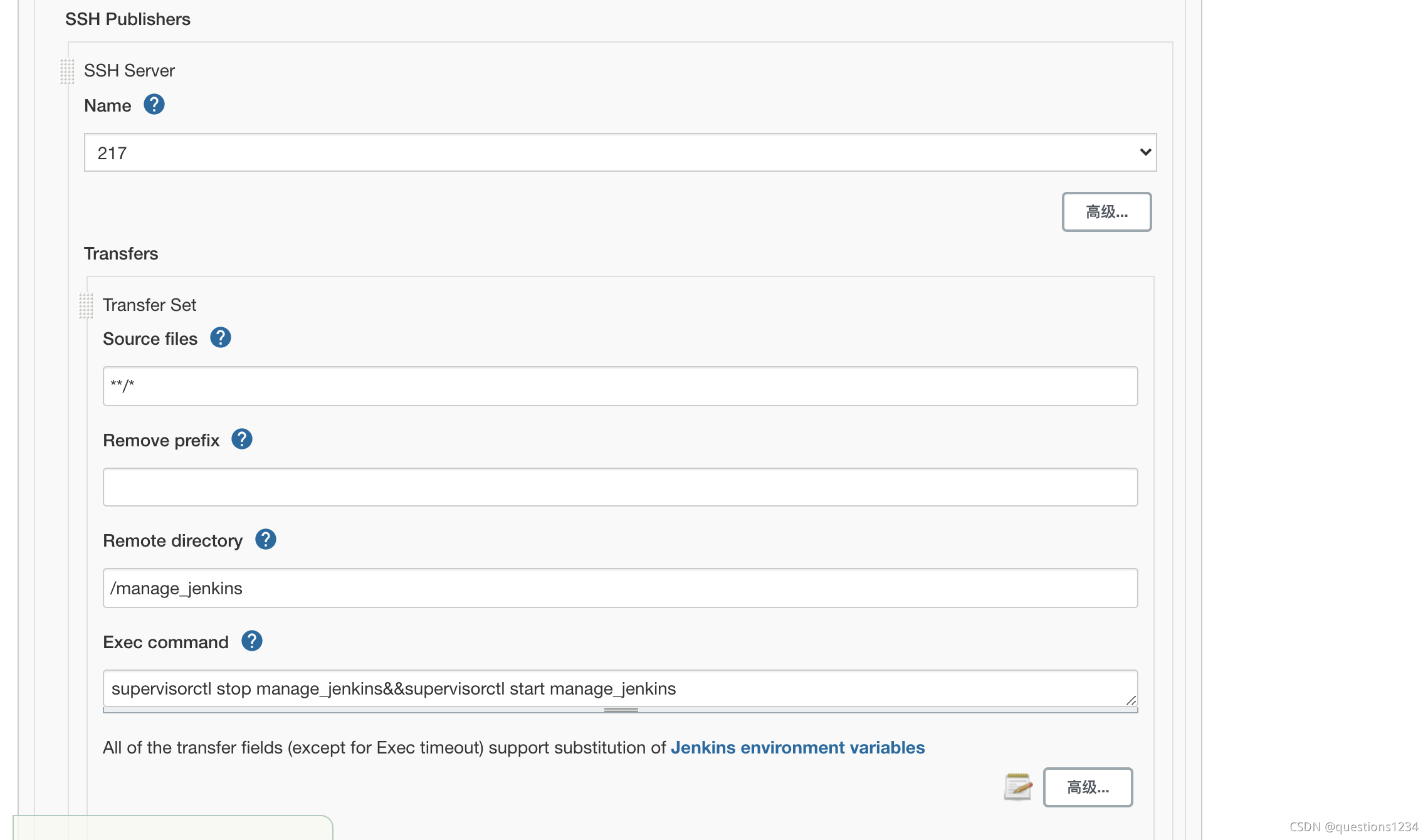Open the Jenkins environment variables link
This screenshot has width=1428, height=840.
point(797,748)
